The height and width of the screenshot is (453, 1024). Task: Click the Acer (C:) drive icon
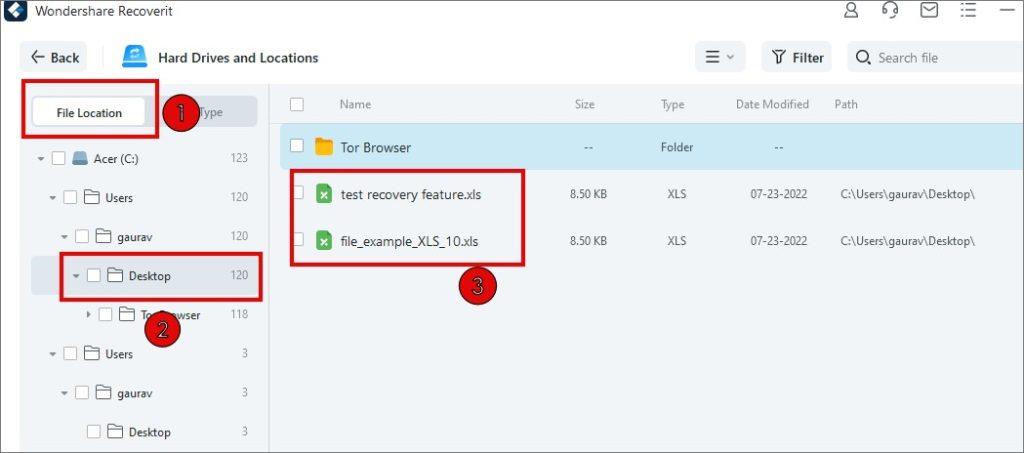tap(80, 159)
